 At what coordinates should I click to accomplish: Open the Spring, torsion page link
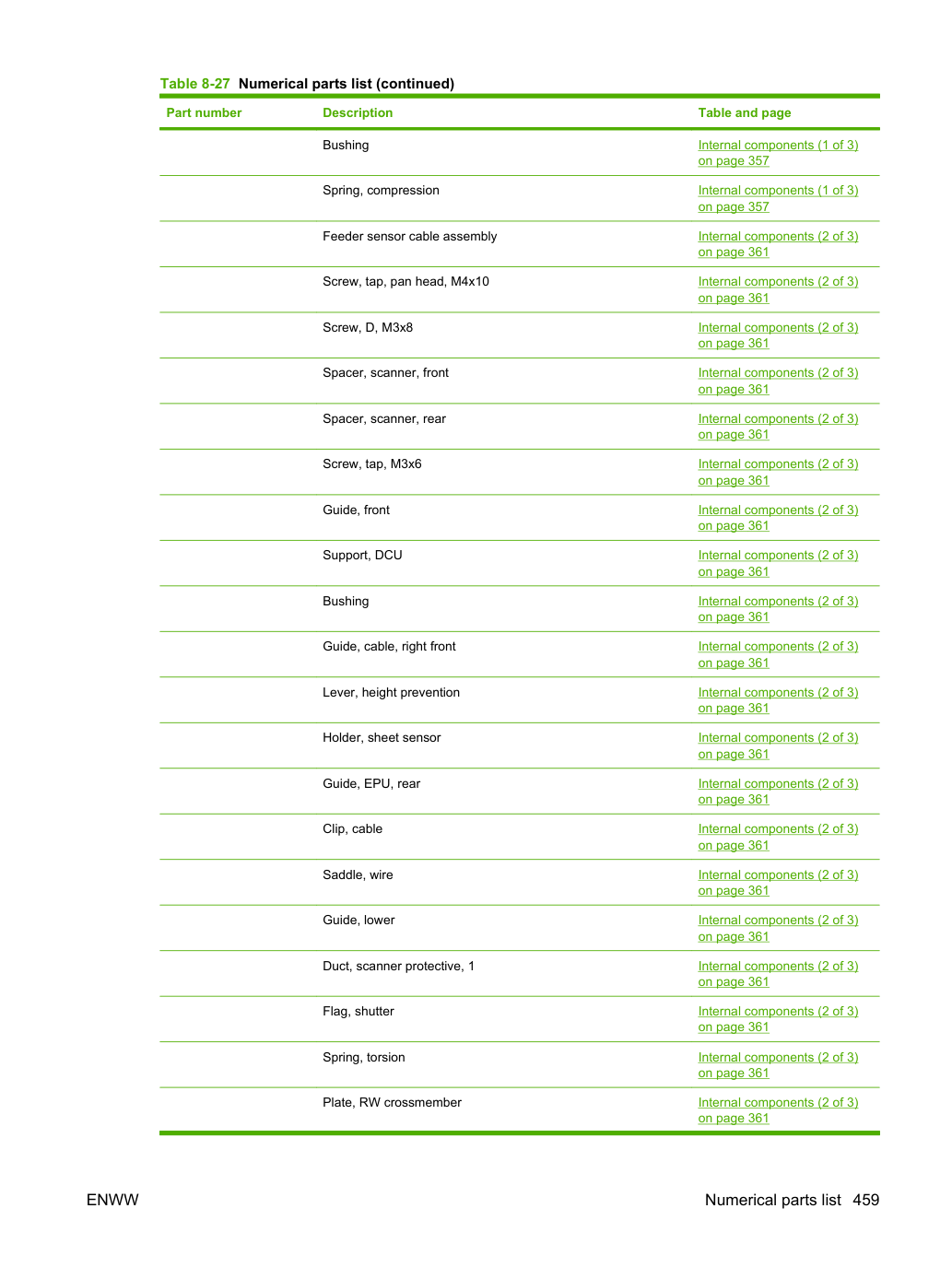coord(778,1065)
